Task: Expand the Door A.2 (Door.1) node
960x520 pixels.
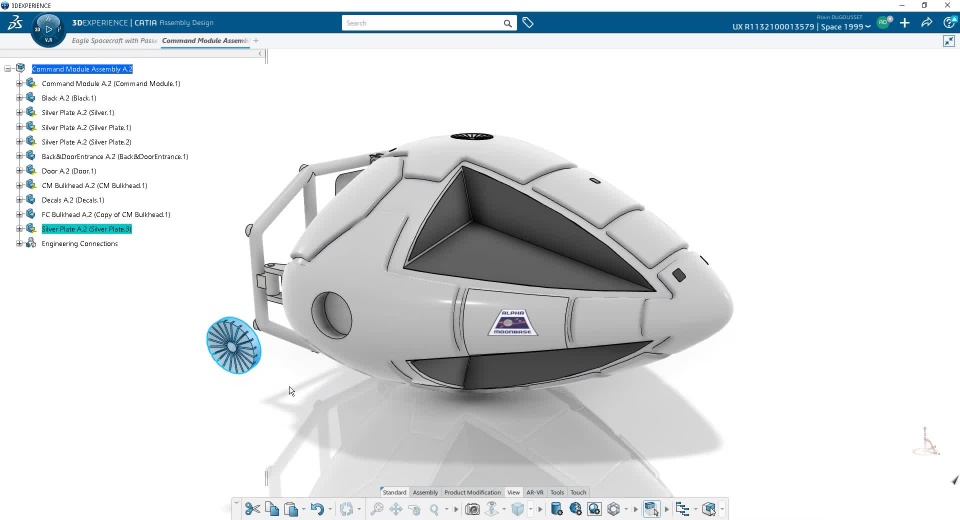Action: click(19, 171)
